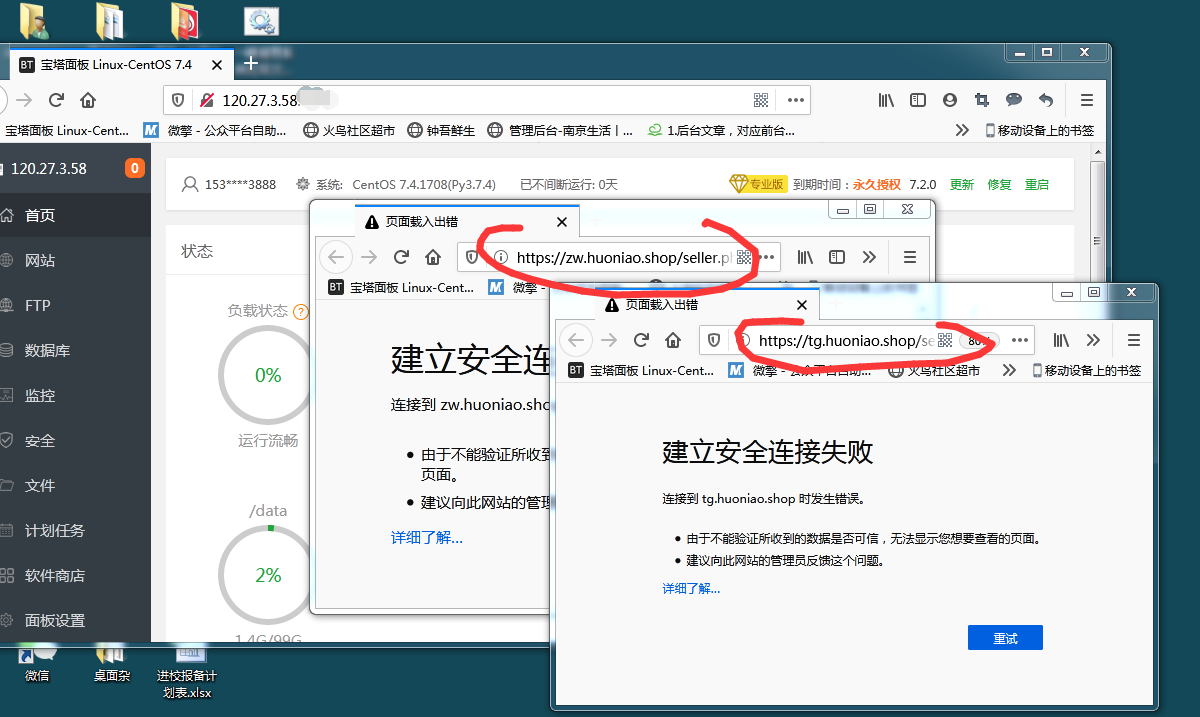1200x717 pixels.
Task: Open the Firefox hamburger menu
Action: 1087,100
